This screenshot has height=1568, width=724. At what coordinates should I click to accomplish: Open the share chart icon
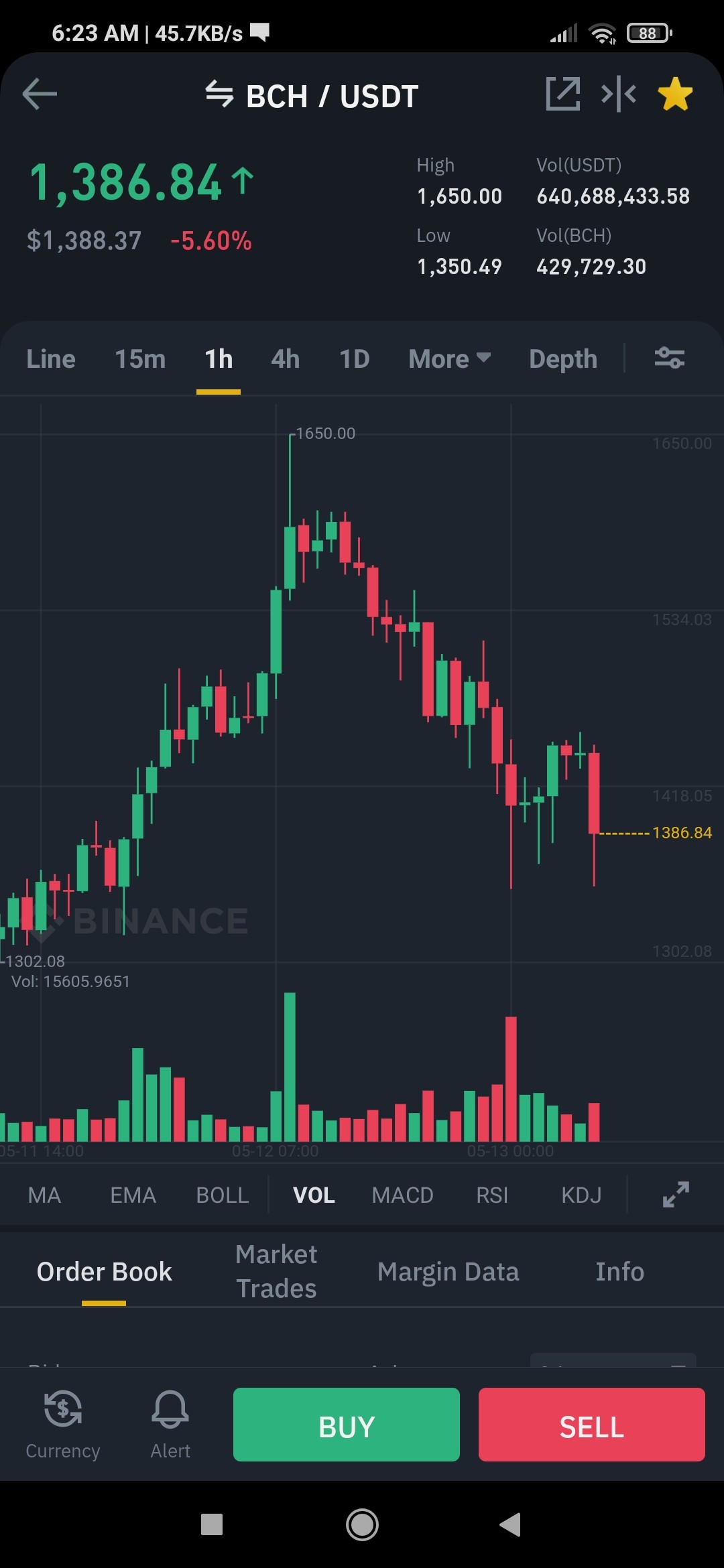pos(563,94)
